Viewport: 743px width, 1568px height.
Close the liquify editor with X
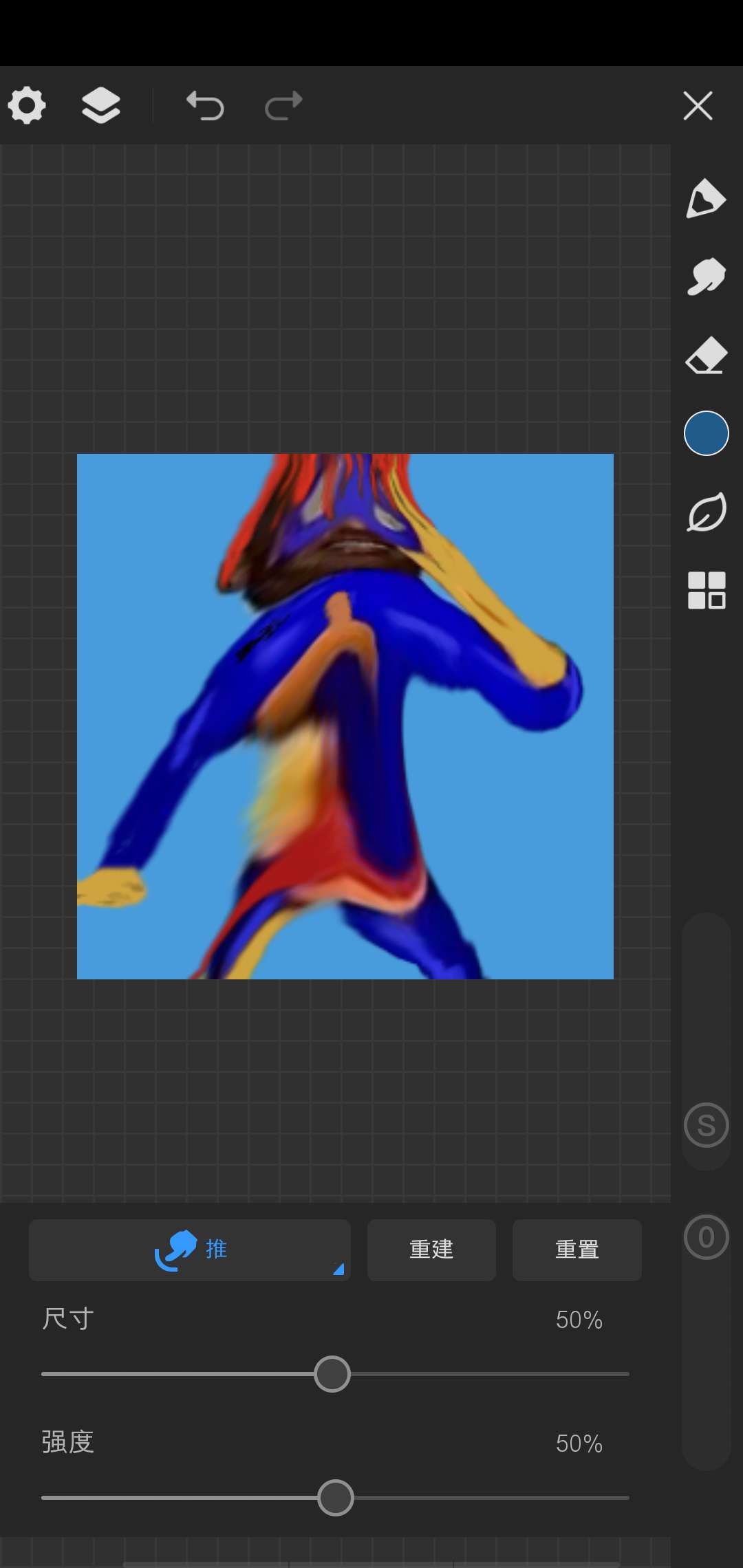(x=698, y=106)
